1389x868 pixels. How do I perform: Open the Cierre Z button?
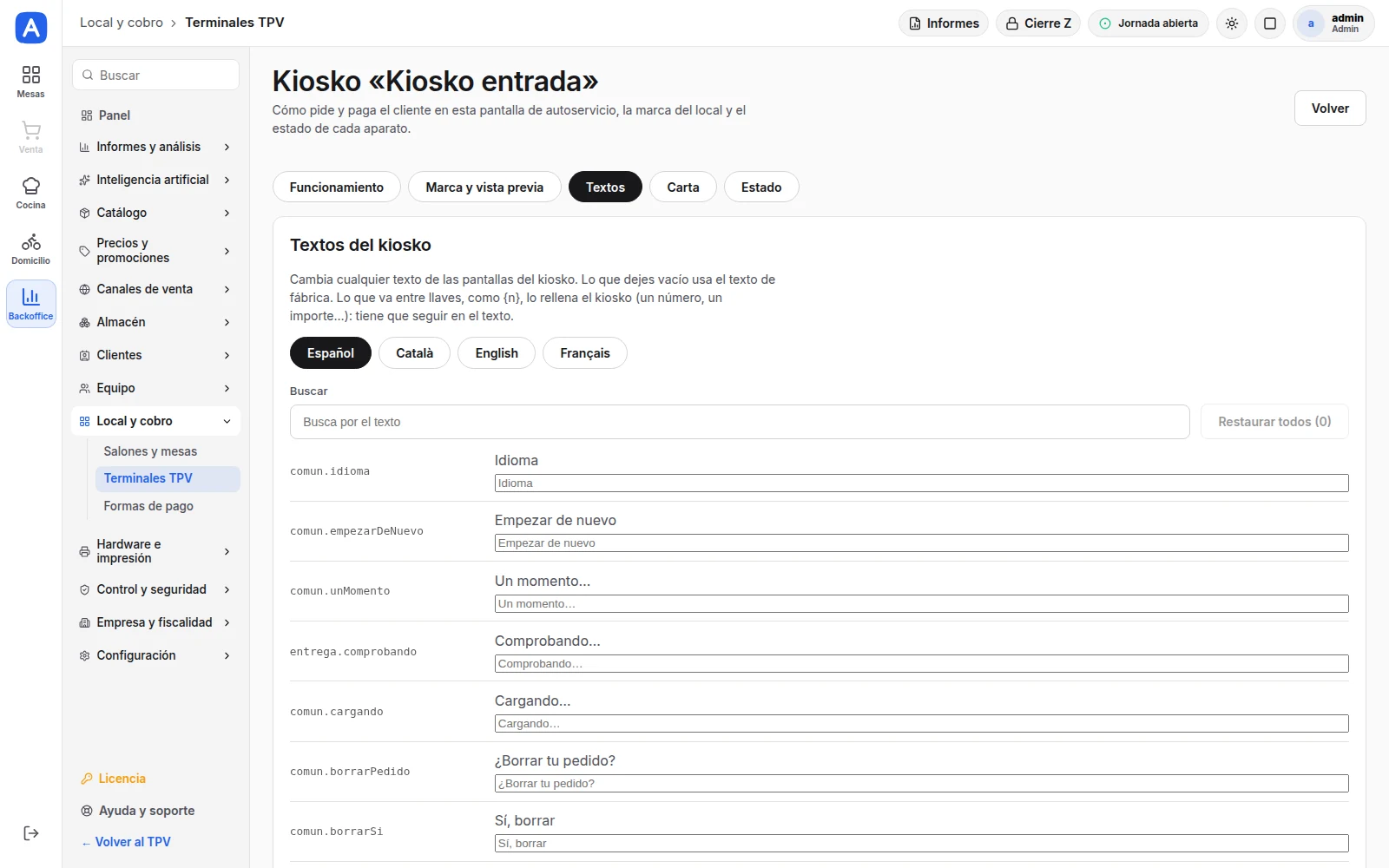(1038, 23)
